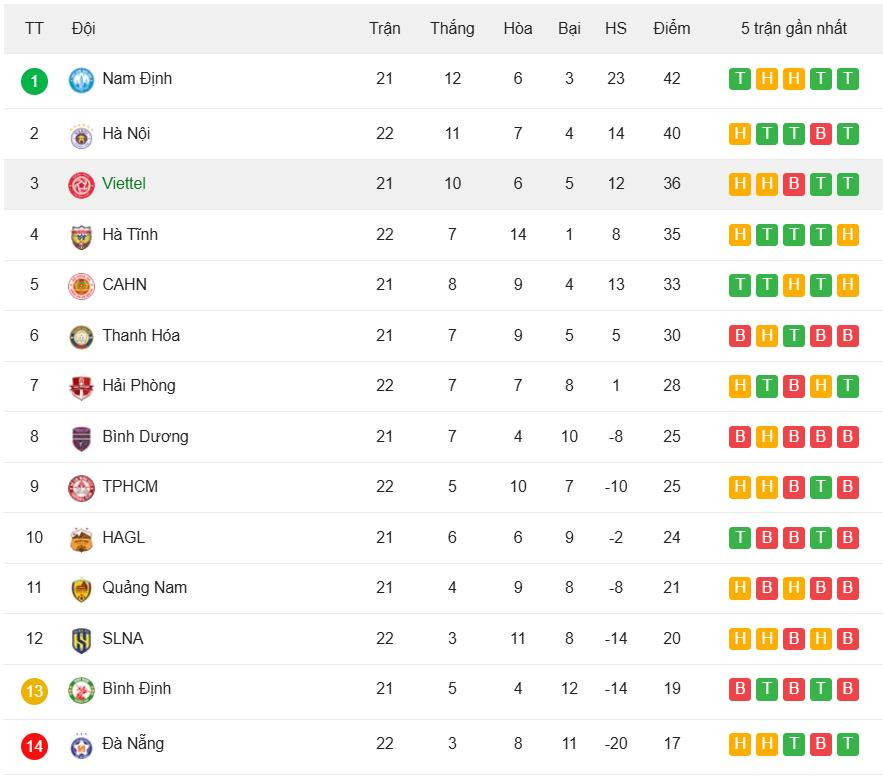Click Thanh Hóa's first red B result badge

pos(740,336)
